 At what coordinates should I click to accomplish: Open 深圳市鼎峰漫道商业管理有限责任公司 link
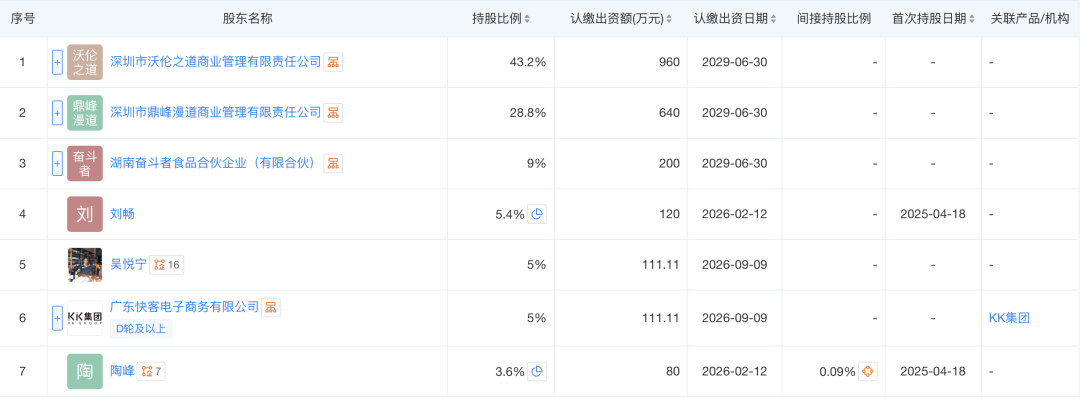point(216,112)
